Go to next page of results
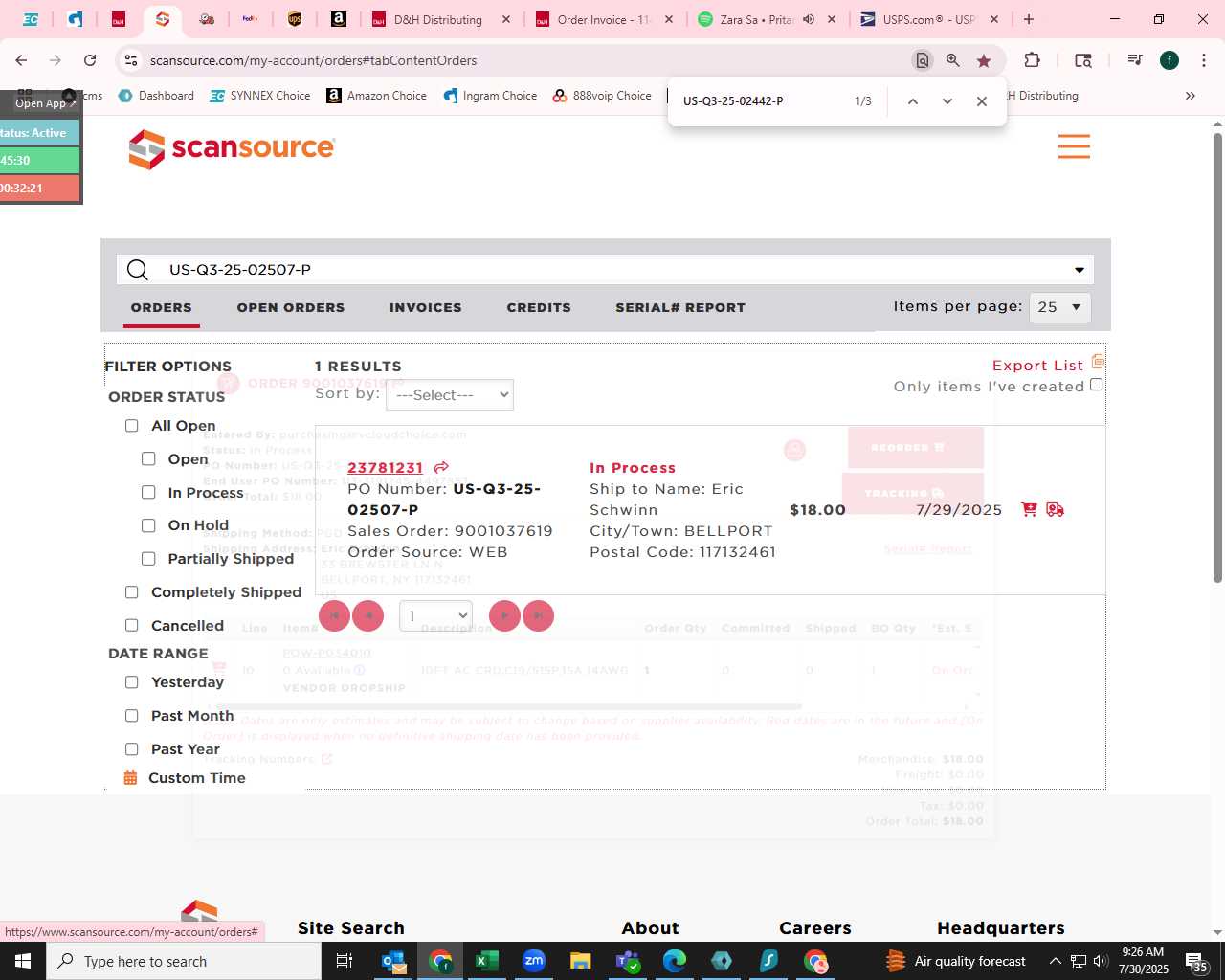The width and height of the screenshot is (1225, 980). tap(504, 615)
